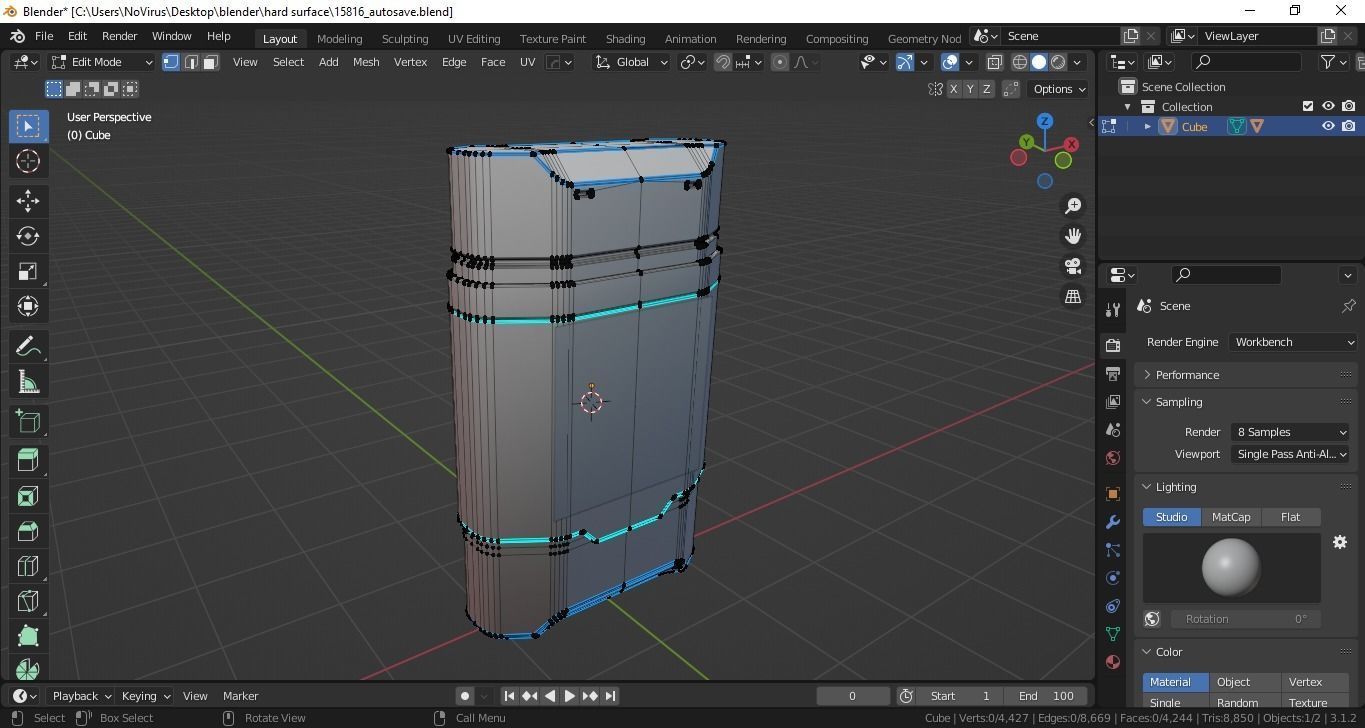The height and width of the screenshot is (728, 1365).
Task: Open the Modifiers wrench tab
Action: coord(1113,522)
